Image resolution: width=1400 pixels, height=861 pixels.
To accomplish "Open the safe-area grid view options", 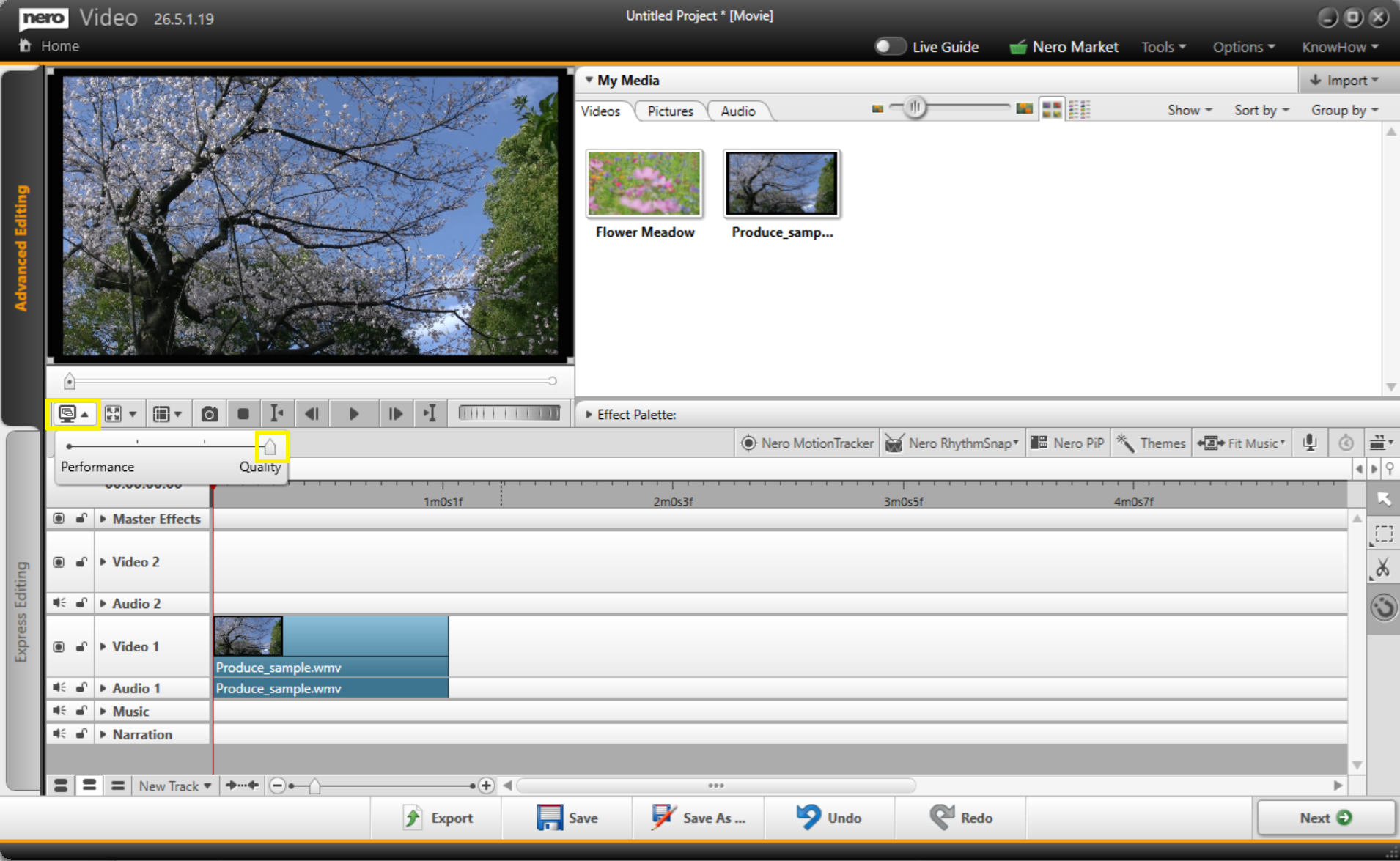I will click(166, 414).
